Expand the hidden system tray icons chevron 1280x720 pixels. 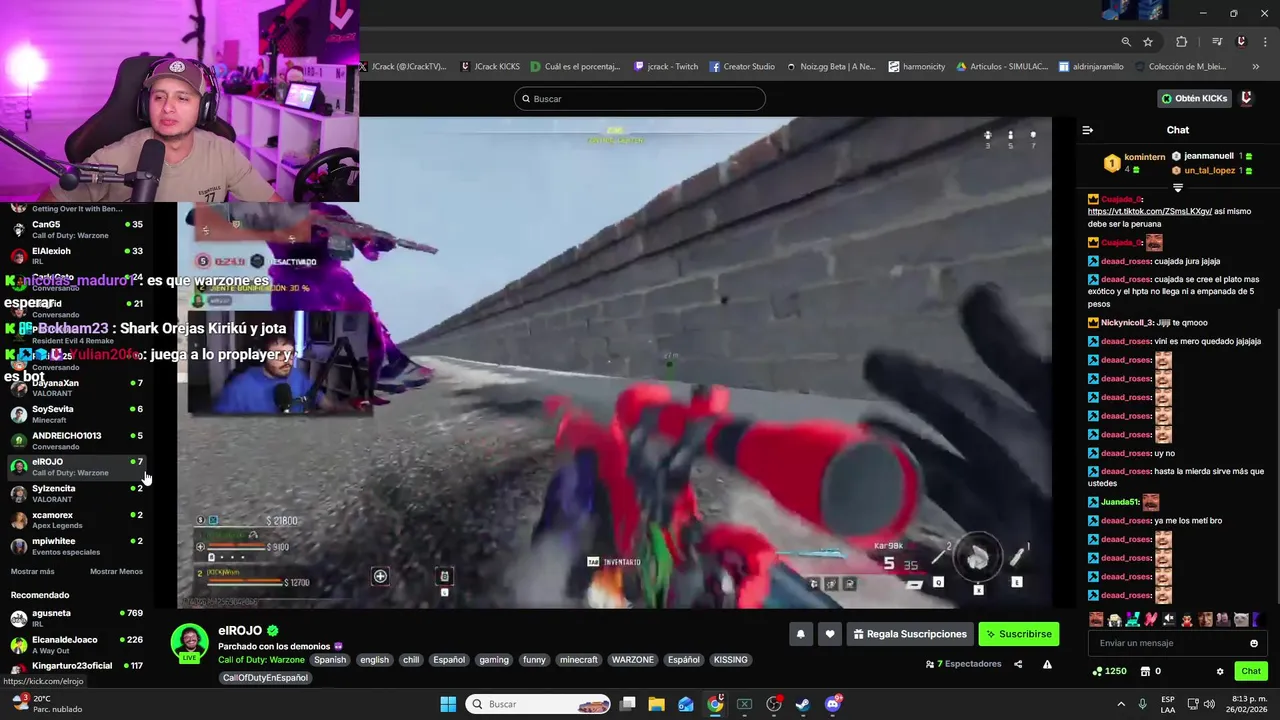click(1121, 704)
